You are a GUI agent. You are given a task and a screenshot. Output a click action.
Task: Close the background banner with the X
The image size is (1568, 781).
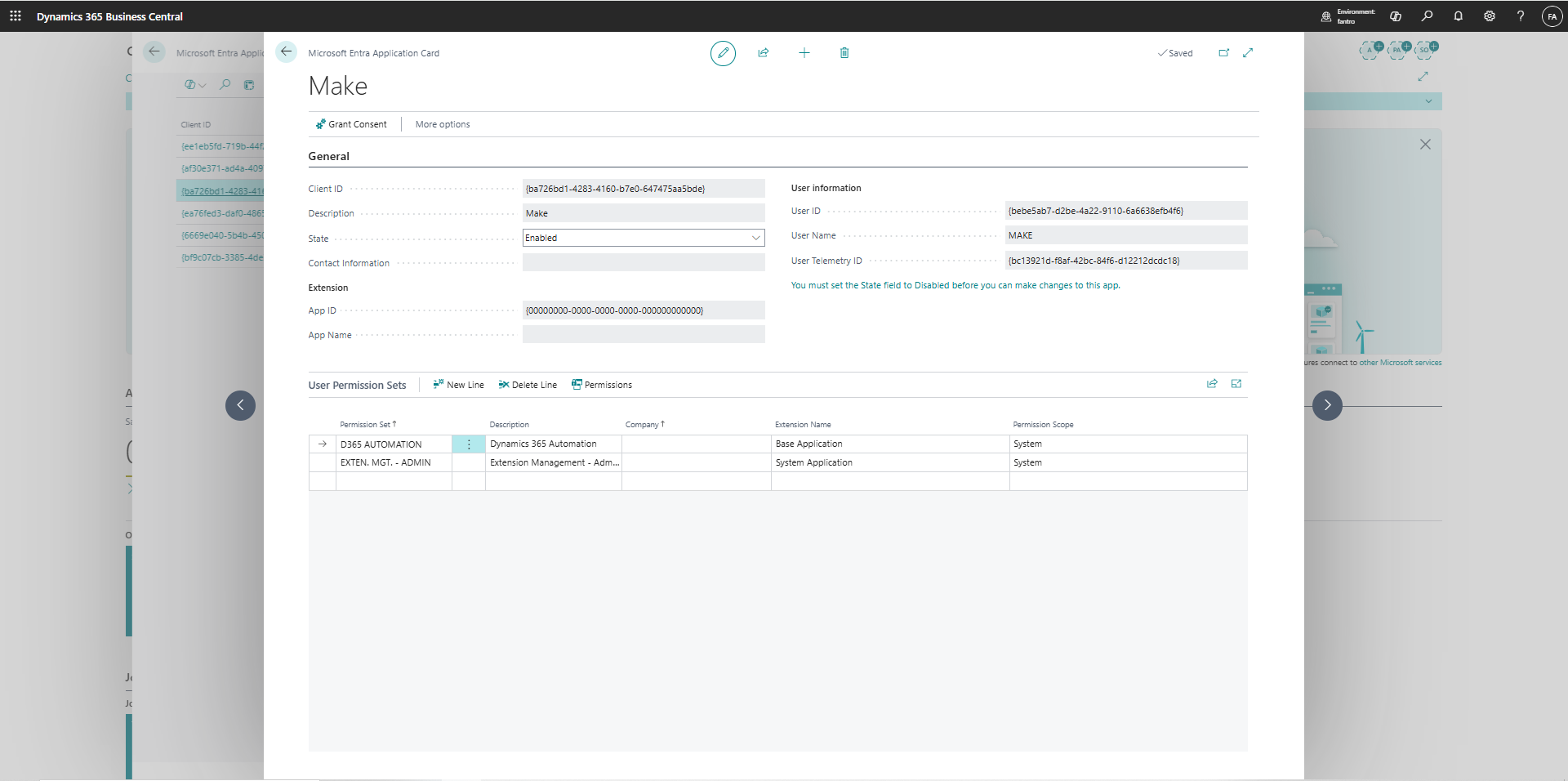pos(1425,145)
